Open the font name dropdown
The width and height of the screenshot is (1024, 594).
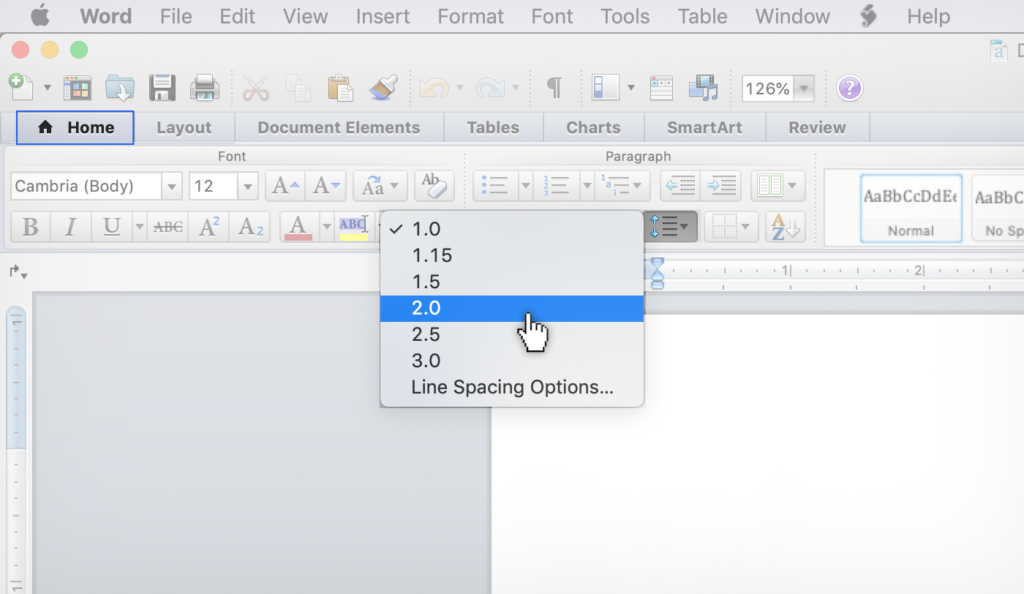tap(171, 185)
